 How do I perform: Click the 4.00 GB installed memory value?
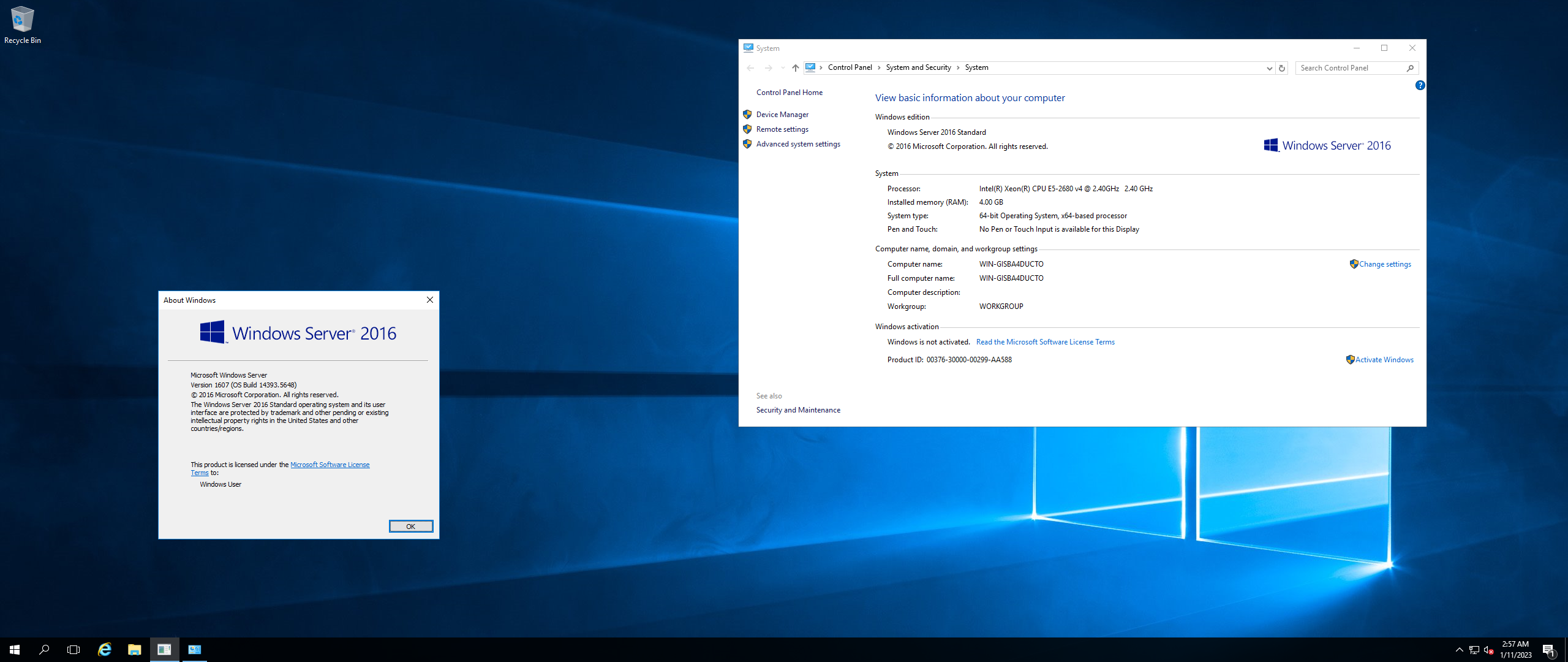[x=991, y=202]
